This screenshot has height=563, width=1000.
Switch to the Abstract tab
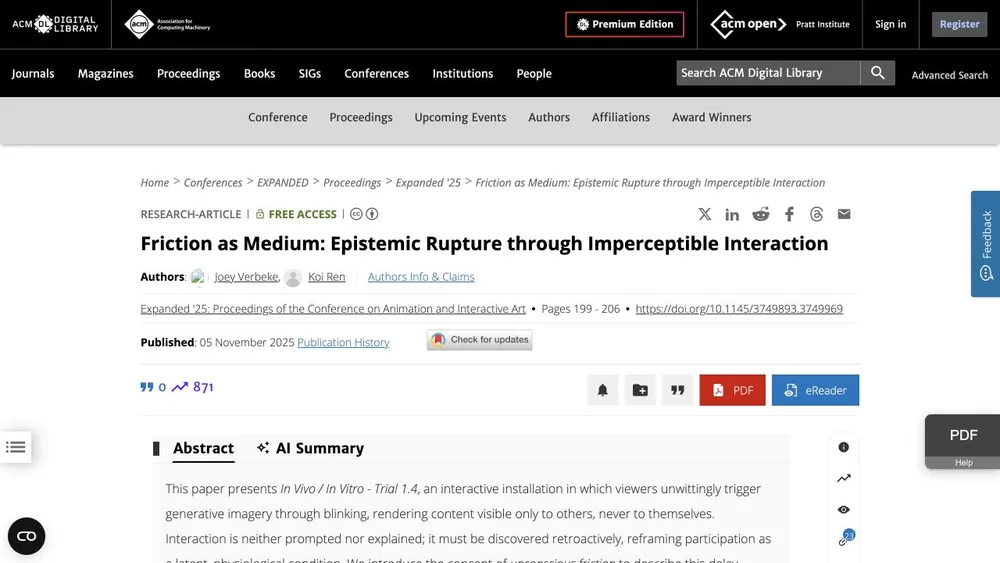203,448
